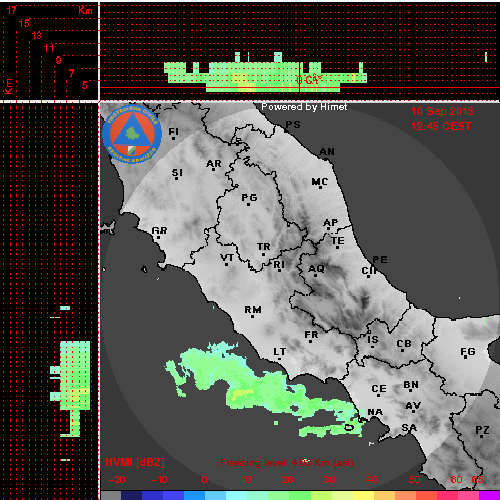Viewport: 500px width, 500px height.
Task: Click the Powered by Himet text
Action: point(304,107)
